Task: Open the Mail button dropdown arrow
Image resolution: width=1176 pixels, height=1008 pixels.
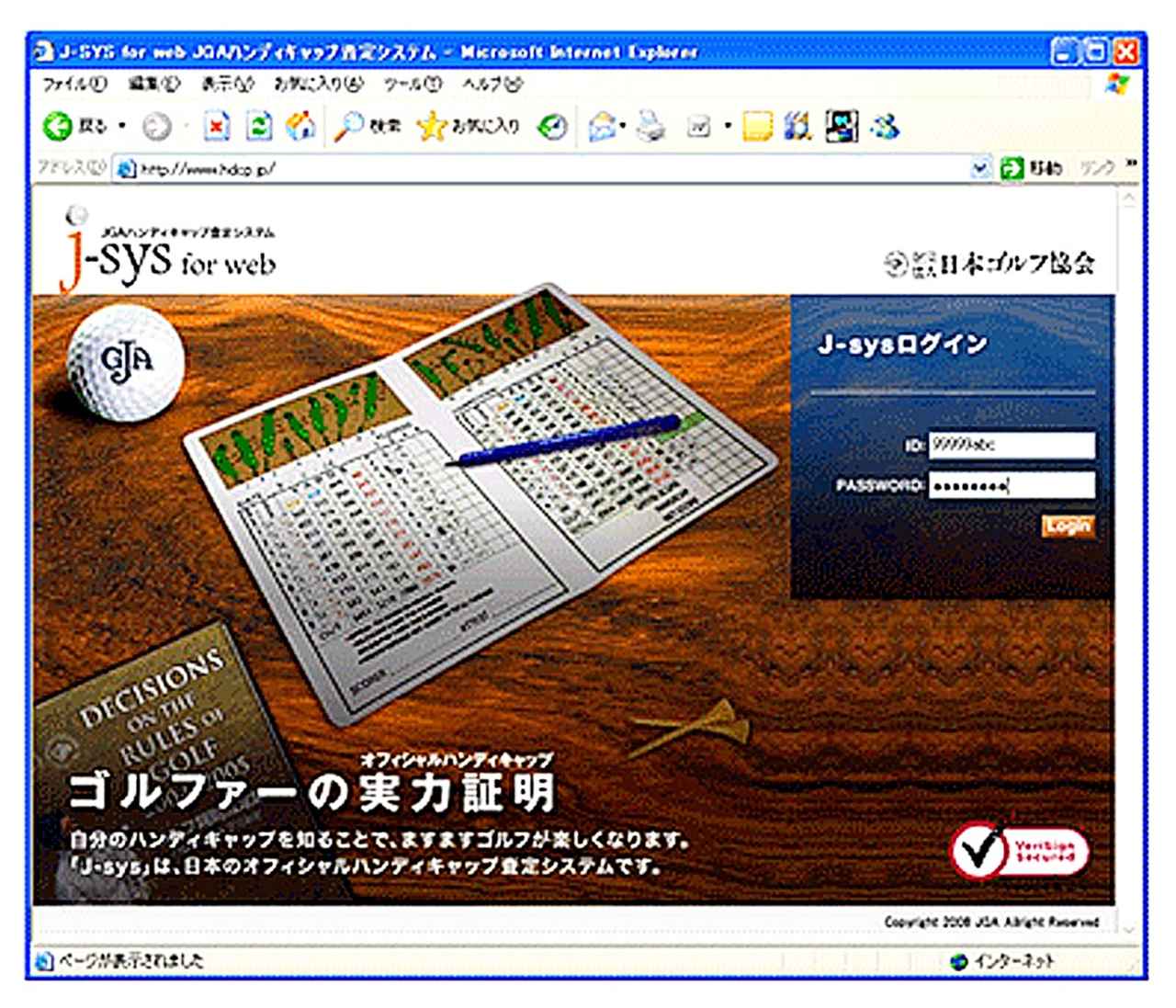Action: click(624, 127)
